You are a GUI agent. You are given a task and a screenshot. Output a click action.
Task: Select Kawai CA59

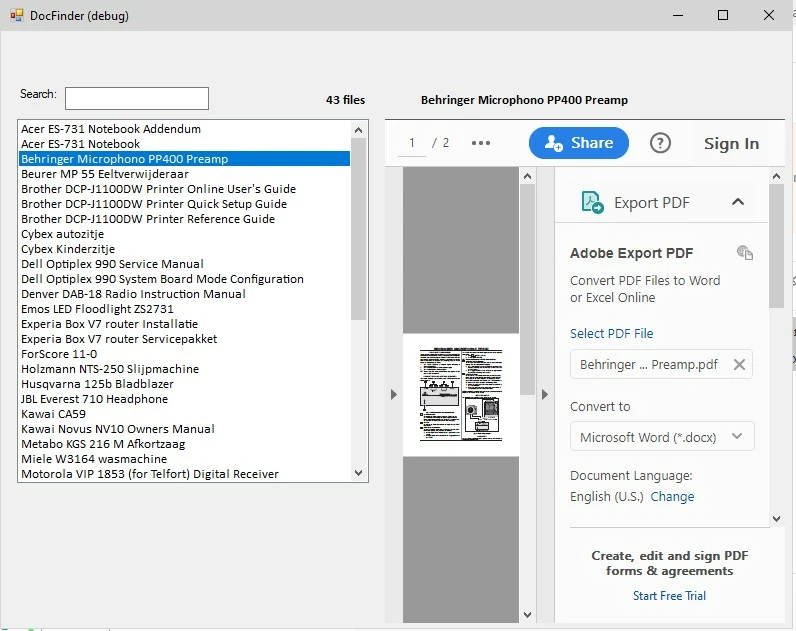click(x=184, y=414)
